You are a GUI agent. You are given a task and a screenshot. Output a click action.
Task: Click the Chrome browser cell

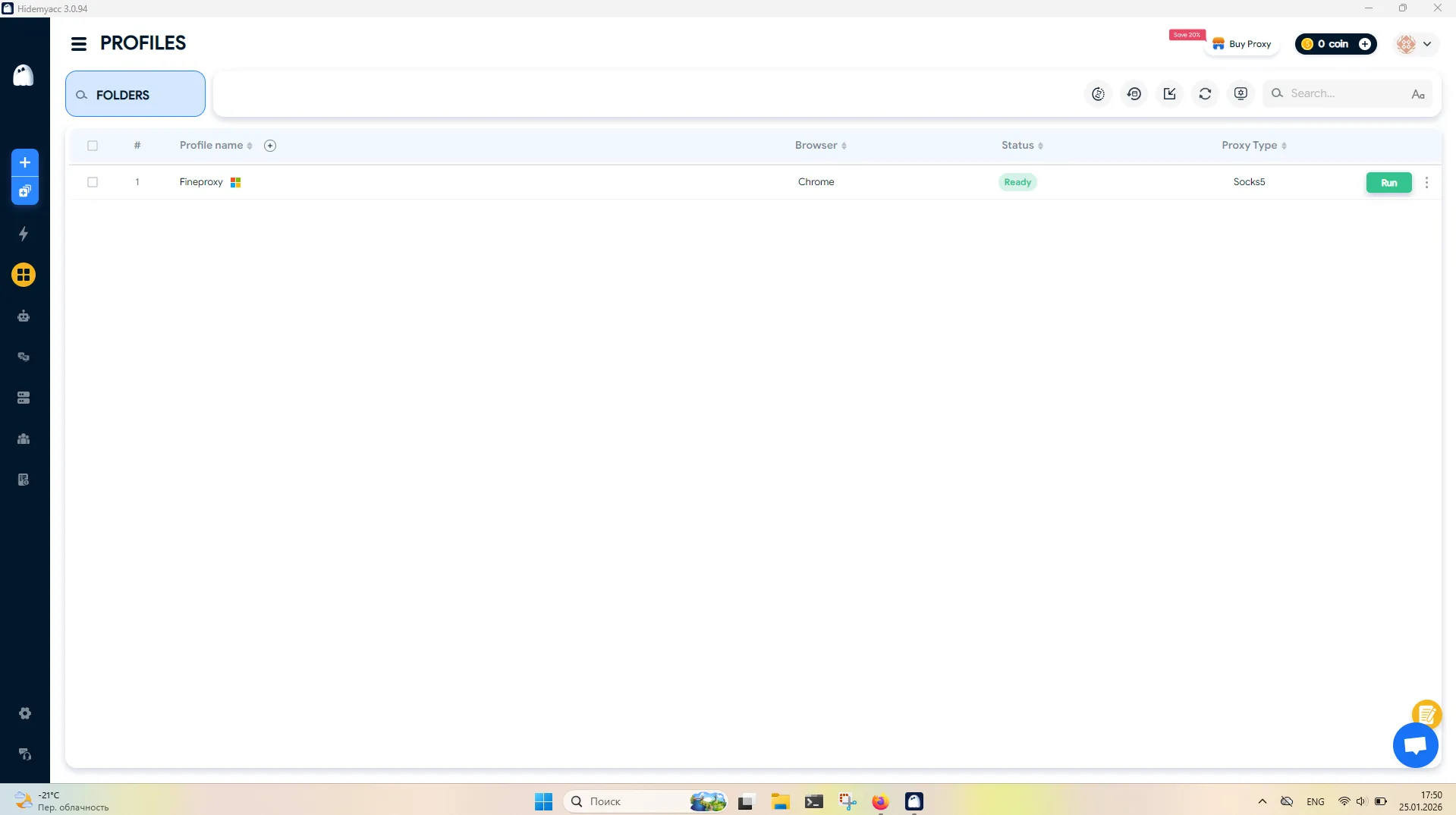816,182
